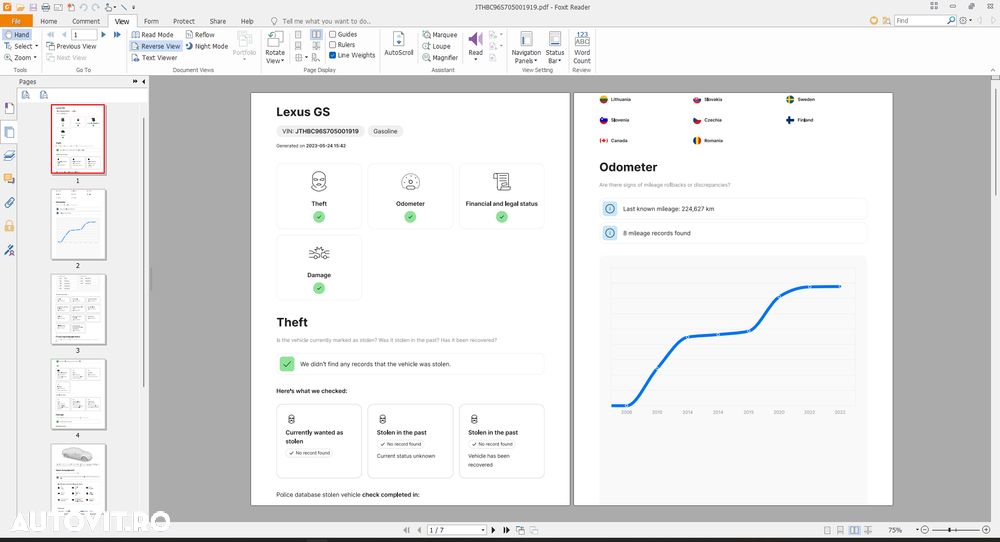This screenshot has width=1000, height=542.
Task: Select continuous facing display layout
Action: coord(316,46)
